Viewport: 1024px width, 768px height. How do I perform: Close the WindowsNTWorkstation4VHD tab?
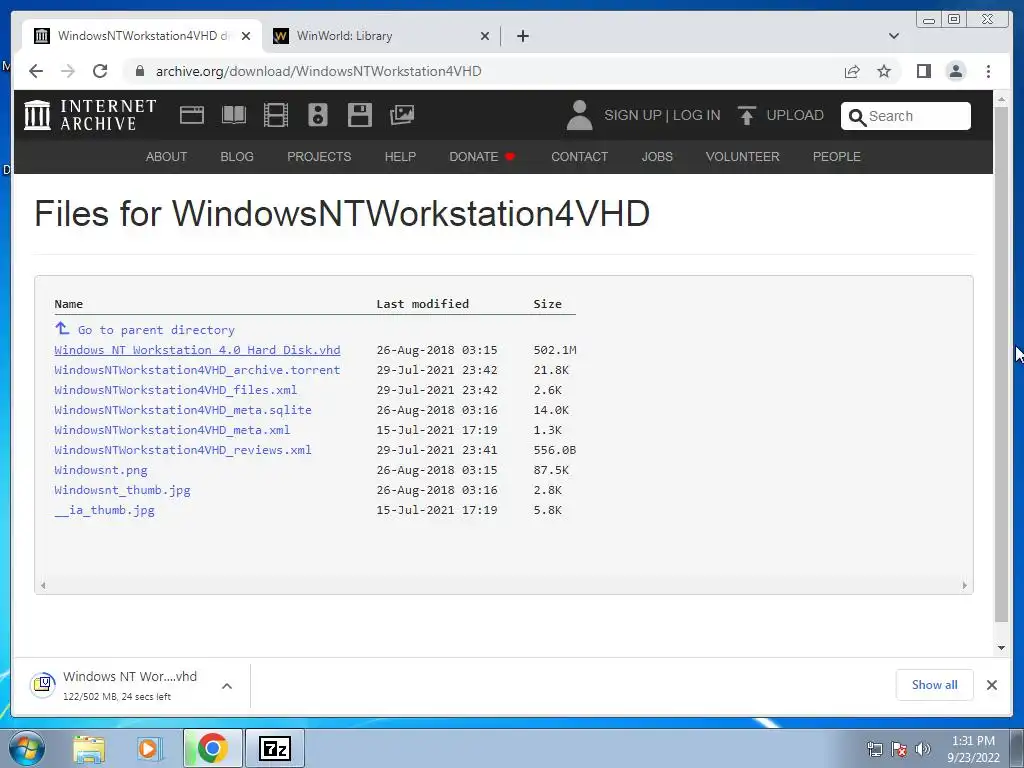click(x=246, y=36)
